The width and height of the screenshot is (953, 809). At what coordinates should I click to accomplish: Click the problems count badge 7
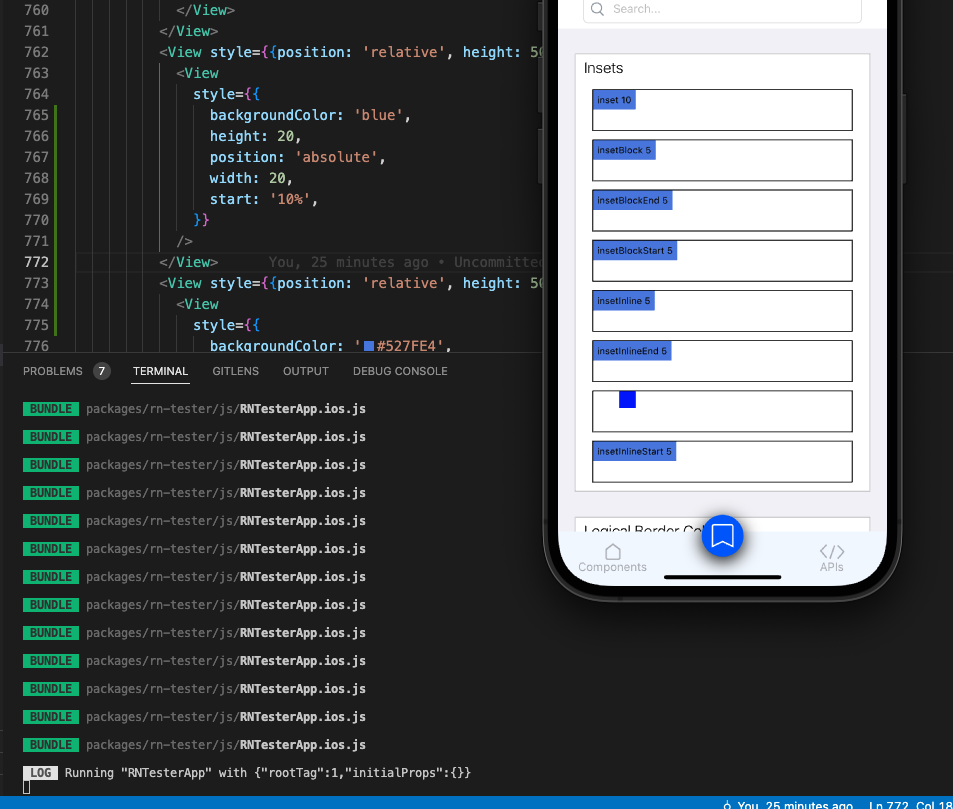tap(101, 371)
